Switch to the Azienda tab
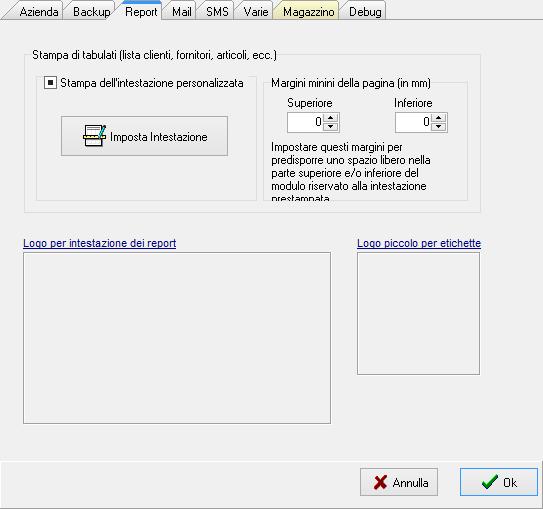543x509 pixels. 39,12
